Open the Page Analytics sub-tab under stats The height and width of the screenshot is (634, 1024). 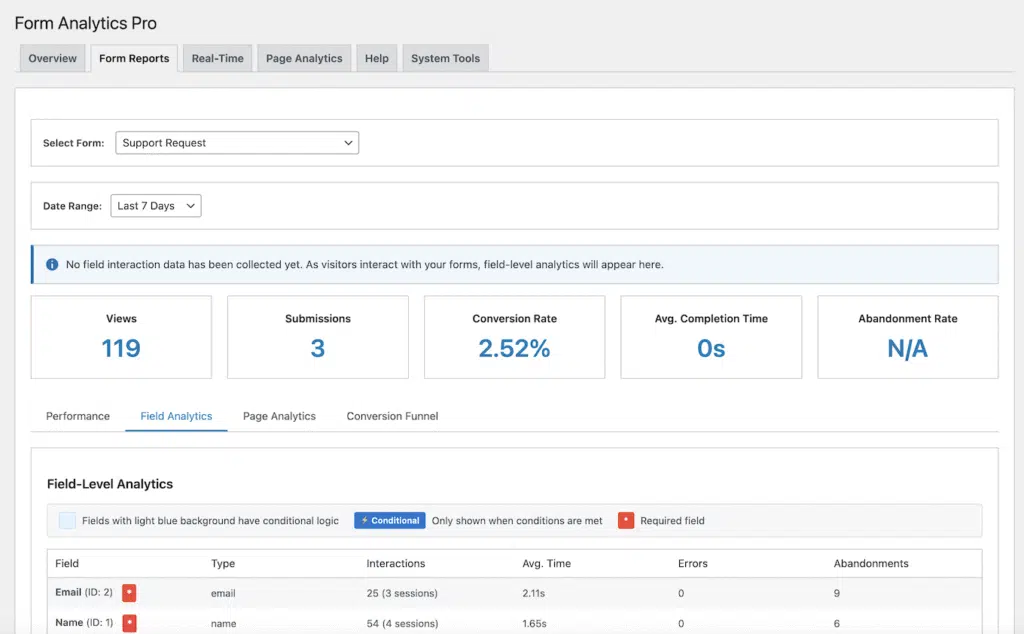coord(279,416)
